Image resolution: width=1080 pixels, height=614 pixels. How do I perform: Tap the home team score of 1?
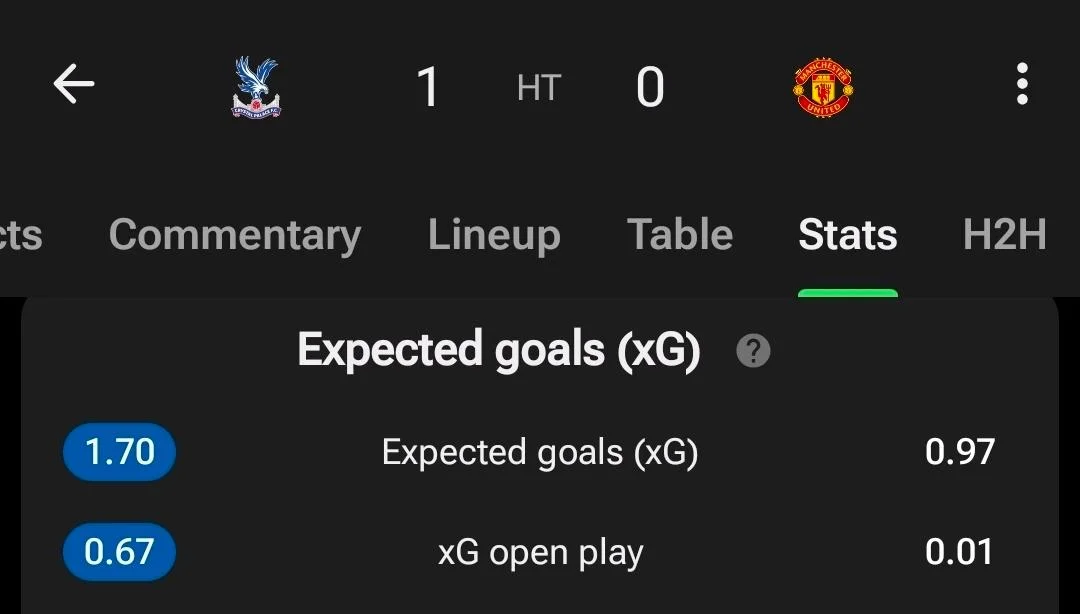(428, 88)
